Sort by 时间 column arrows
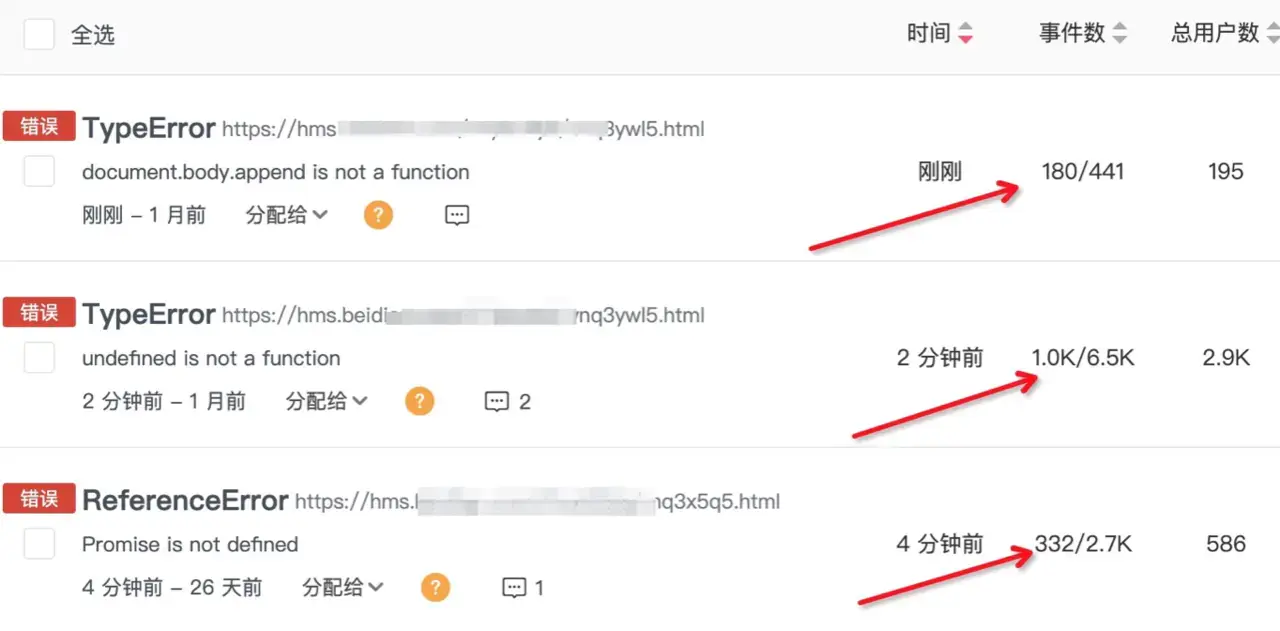The image size is (1280, 631). point(965,34)
